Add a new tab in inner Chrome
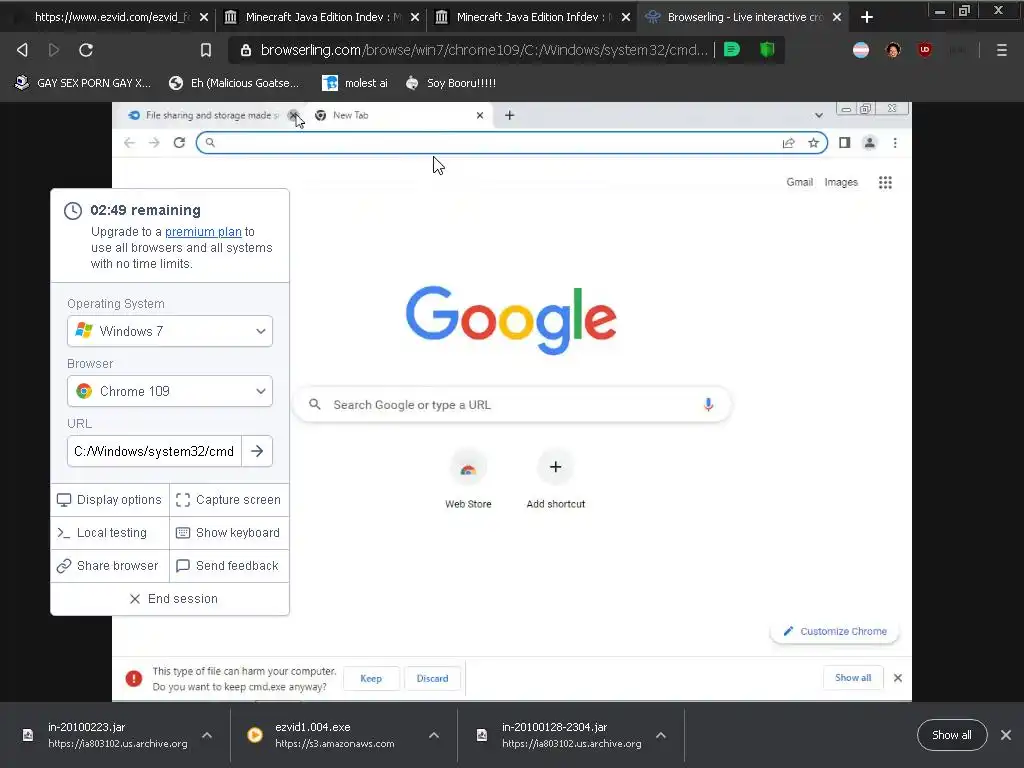 (x=509, y=116)
